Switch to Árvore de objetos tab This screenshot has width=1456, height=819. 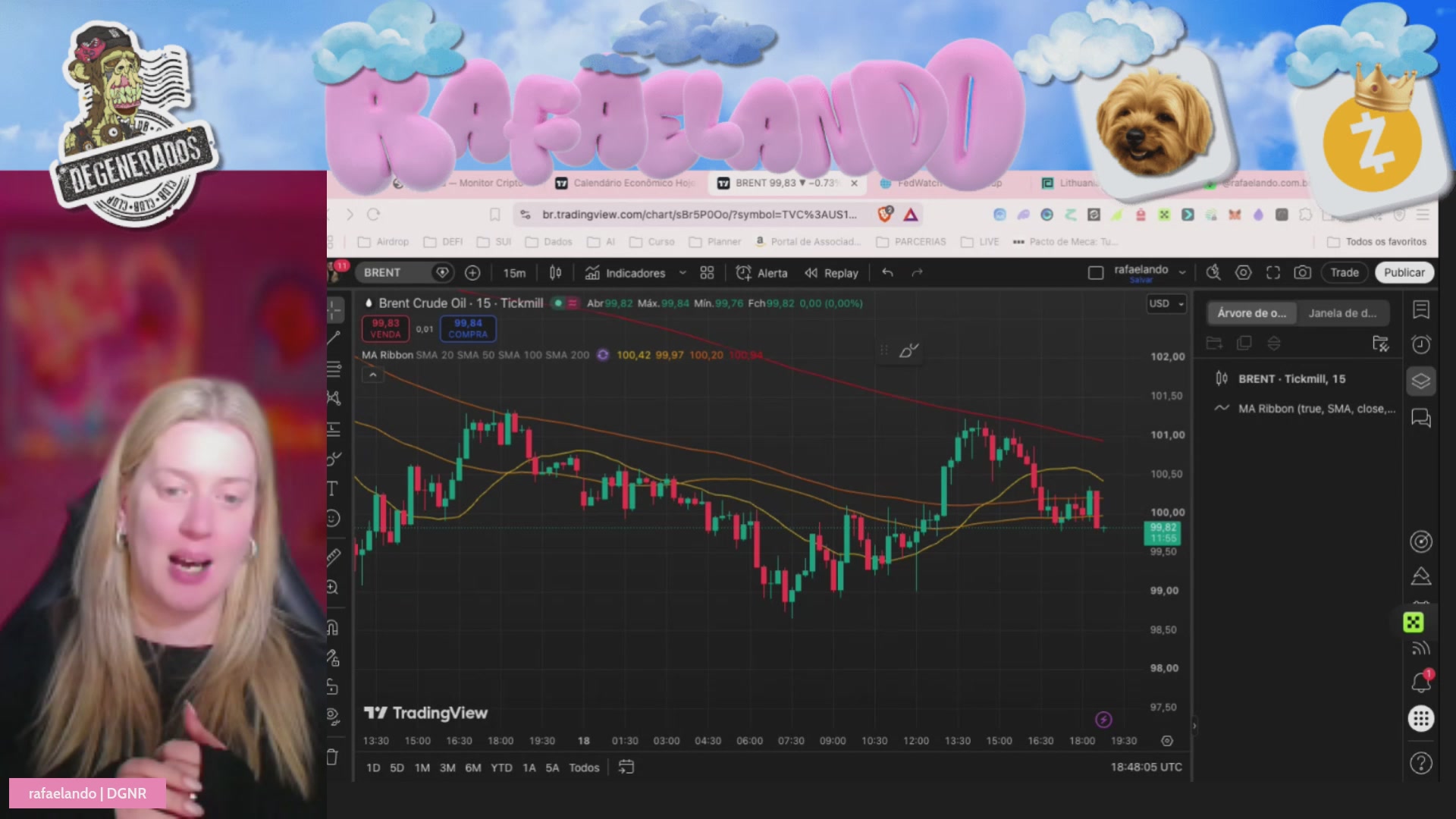(x=1251, y=313)
